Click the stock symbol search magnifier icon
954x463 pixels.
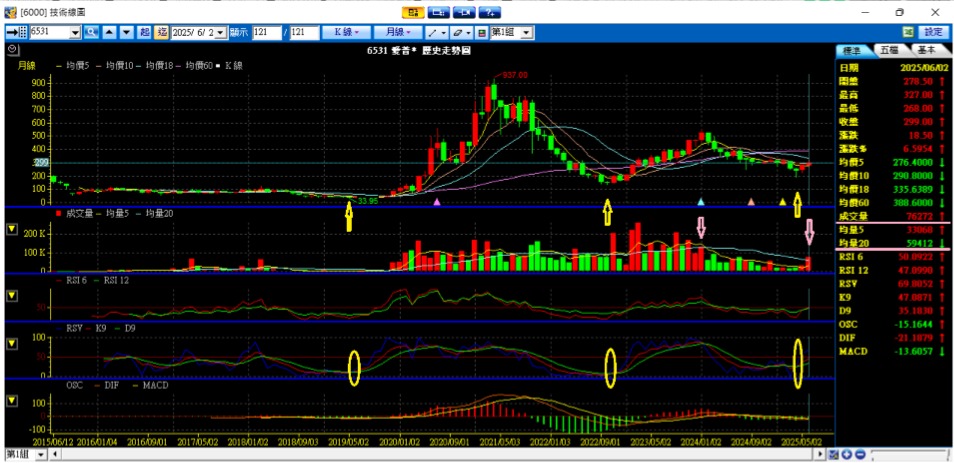(x=91, y=32)
